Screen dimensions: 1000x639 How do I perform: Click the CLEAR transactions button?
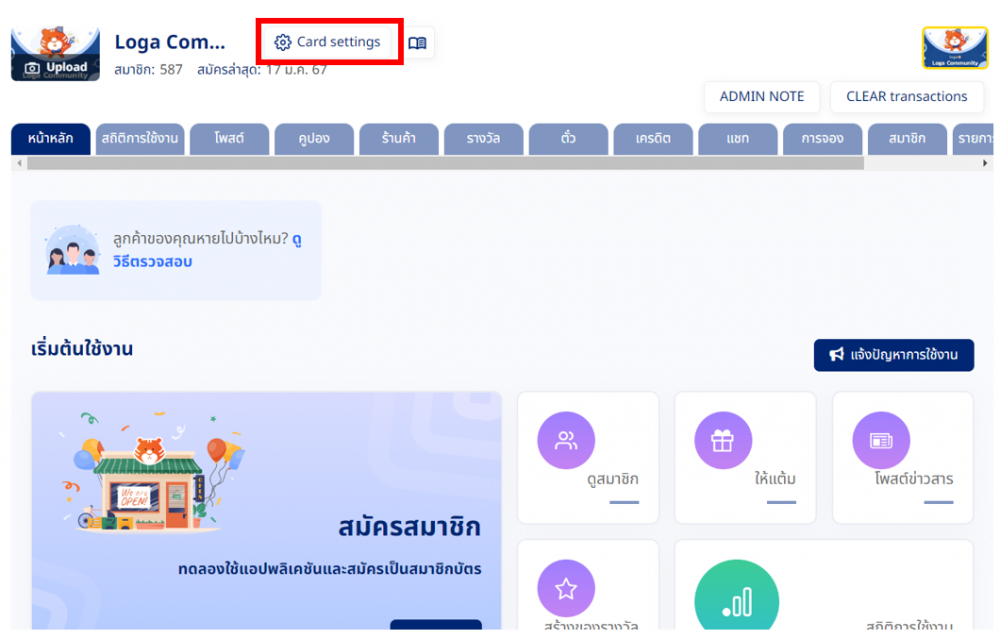click(906, 97)
